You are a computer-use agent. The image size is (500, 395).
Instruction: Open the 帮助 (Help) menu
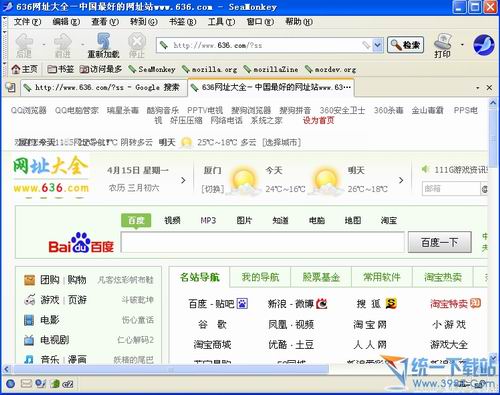click(299, 22)
